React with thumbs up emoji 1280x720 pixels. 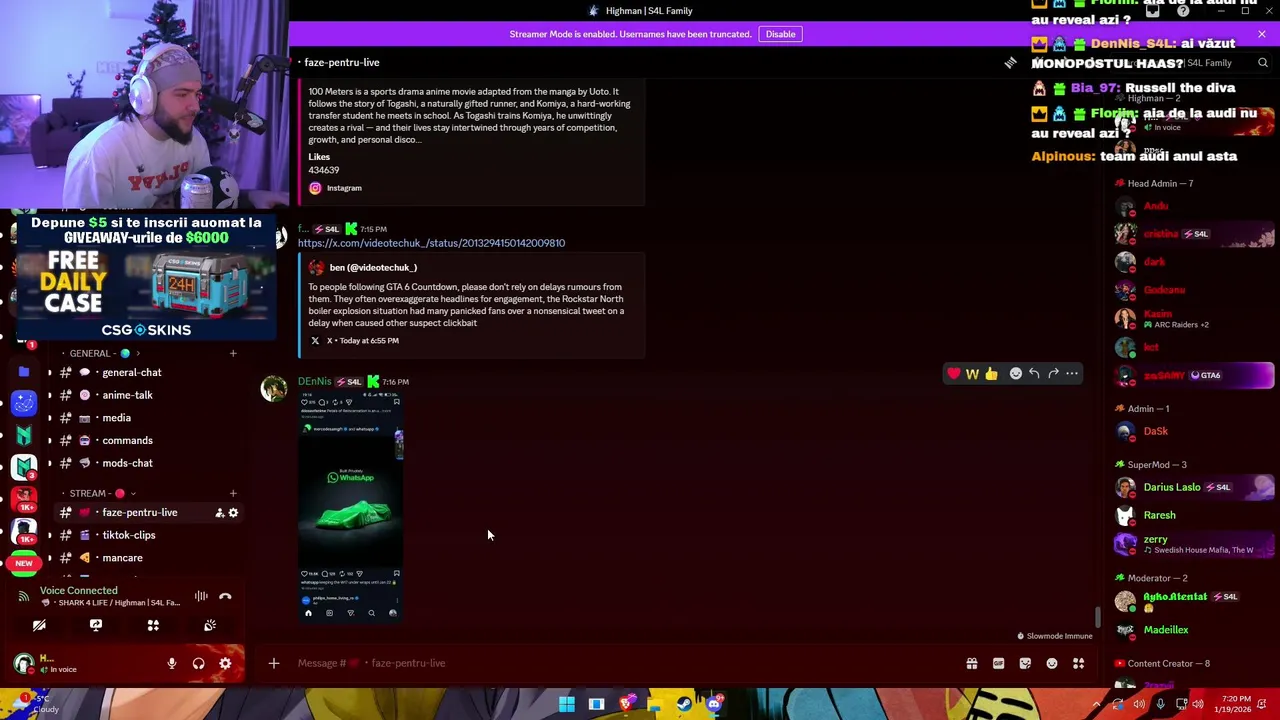click(991, 374)
